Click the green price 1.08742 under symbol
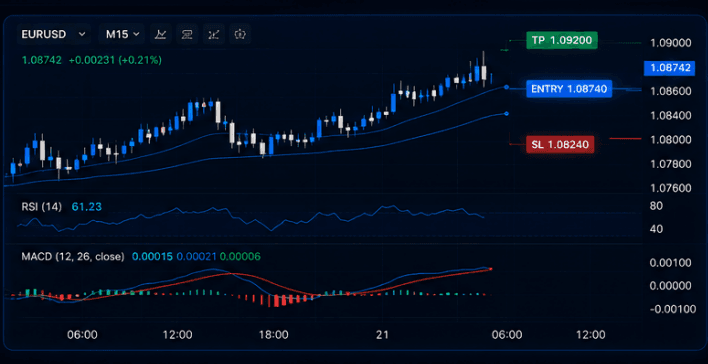This screenshot has height=364, width=708. pyautogui.click(x=42, y=60)
